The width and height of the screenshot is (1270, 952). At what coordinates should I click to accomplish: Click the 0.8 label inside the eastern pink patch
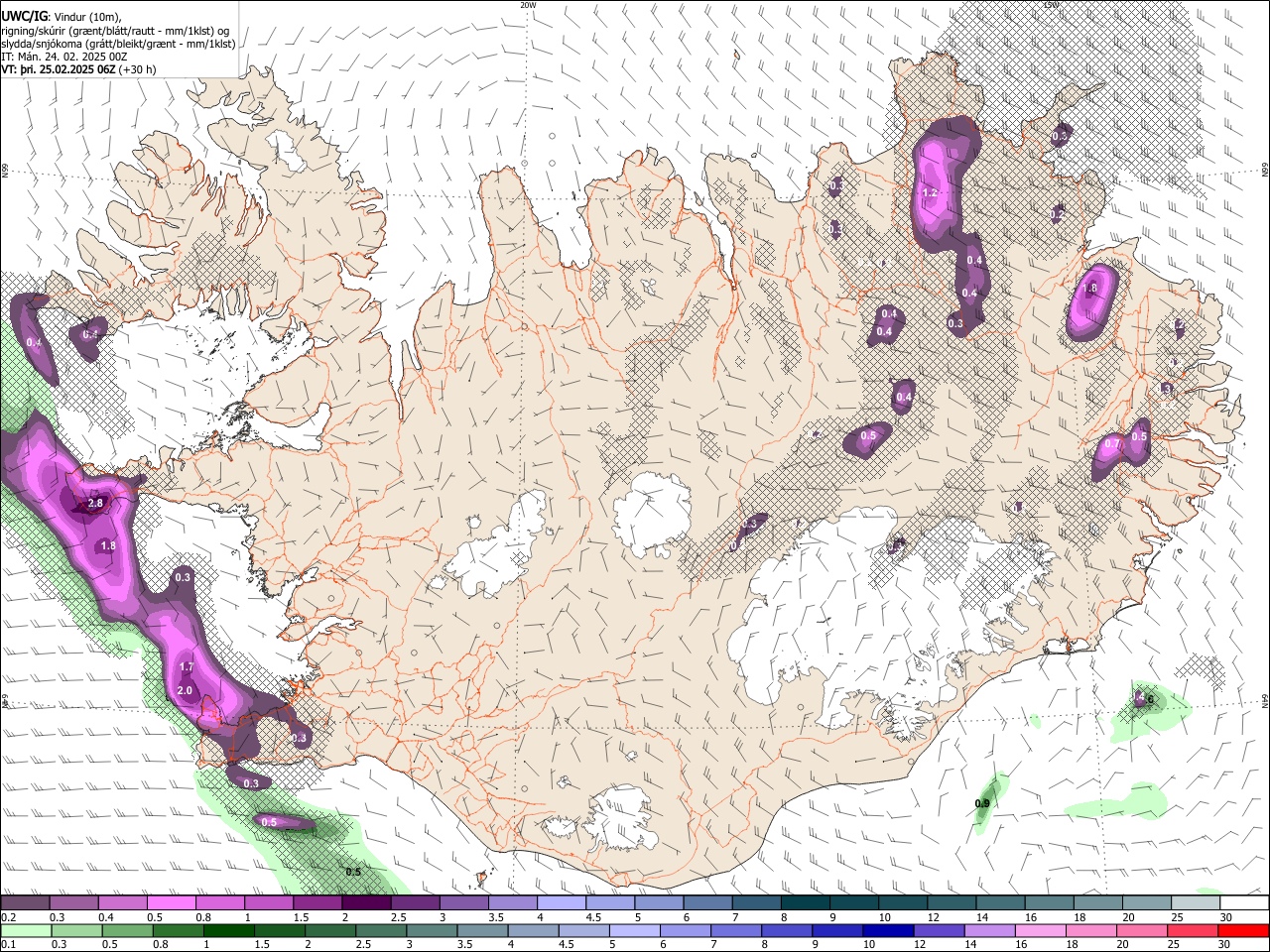pos(1089,289)
